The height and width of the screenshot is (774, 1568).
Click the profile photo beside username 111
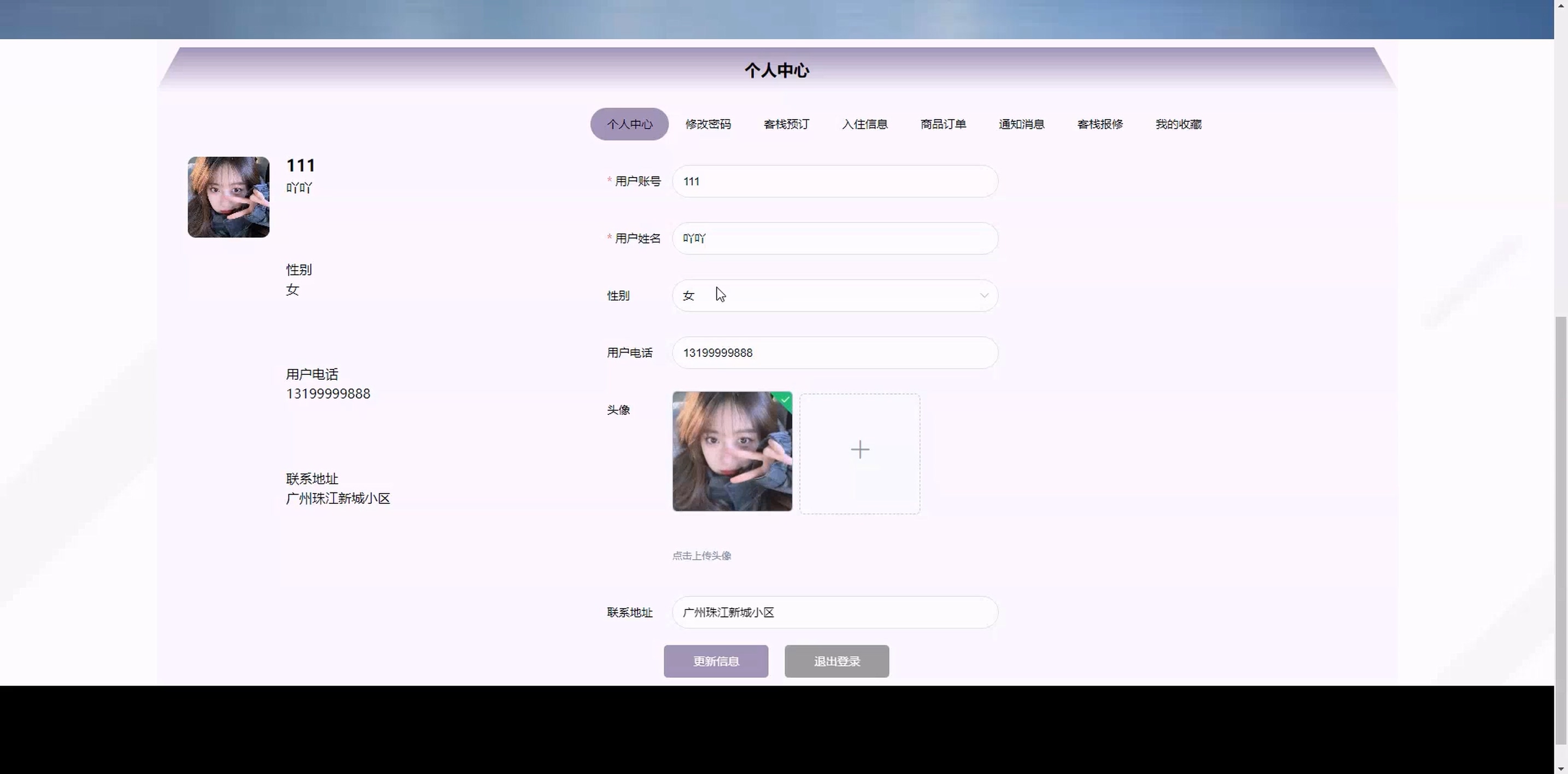point(229,197)
